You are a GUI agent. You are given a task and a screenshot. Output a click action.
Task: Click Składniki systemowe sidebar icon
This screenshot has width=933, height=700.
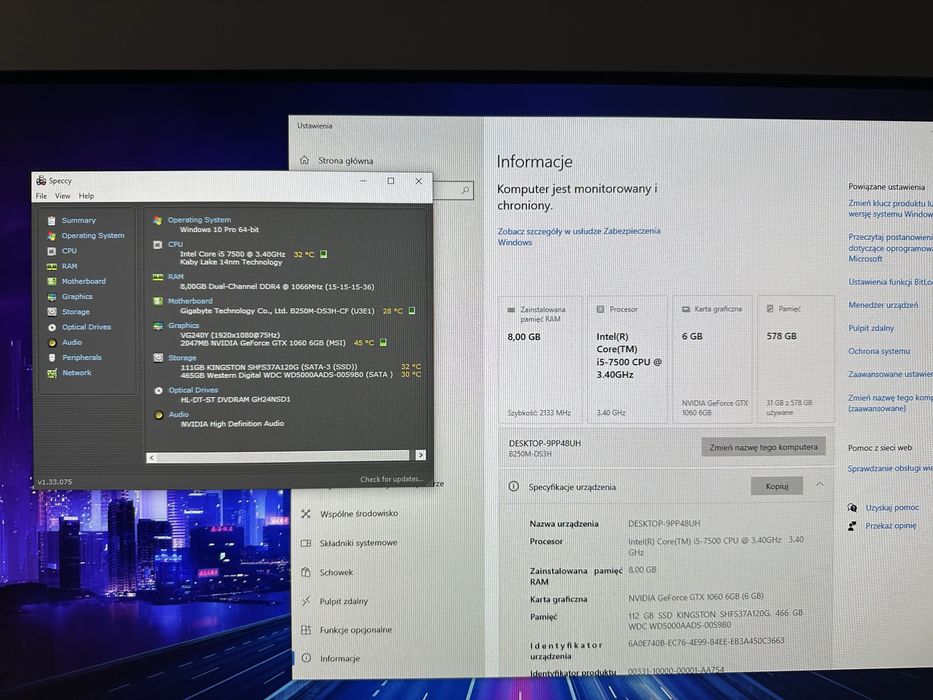pos(306,543)
